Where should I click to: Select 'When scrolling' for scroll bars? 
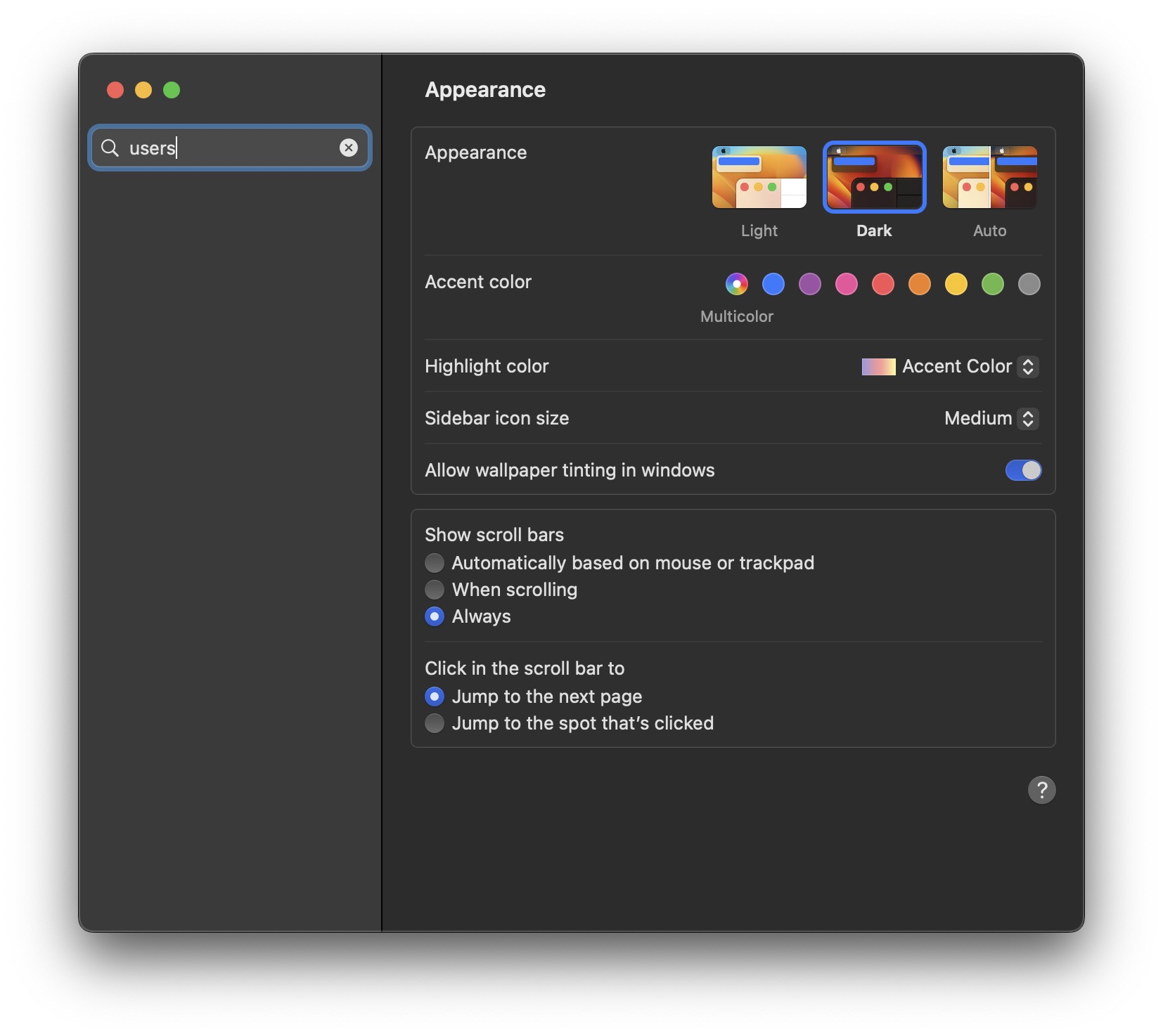point(435,590)
